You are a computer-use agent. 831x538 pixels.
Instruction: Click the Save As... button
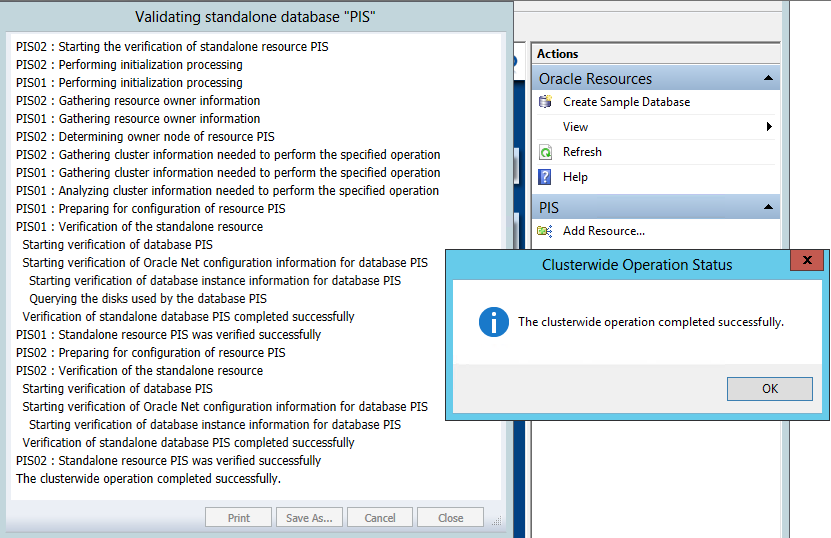point(309,518)
